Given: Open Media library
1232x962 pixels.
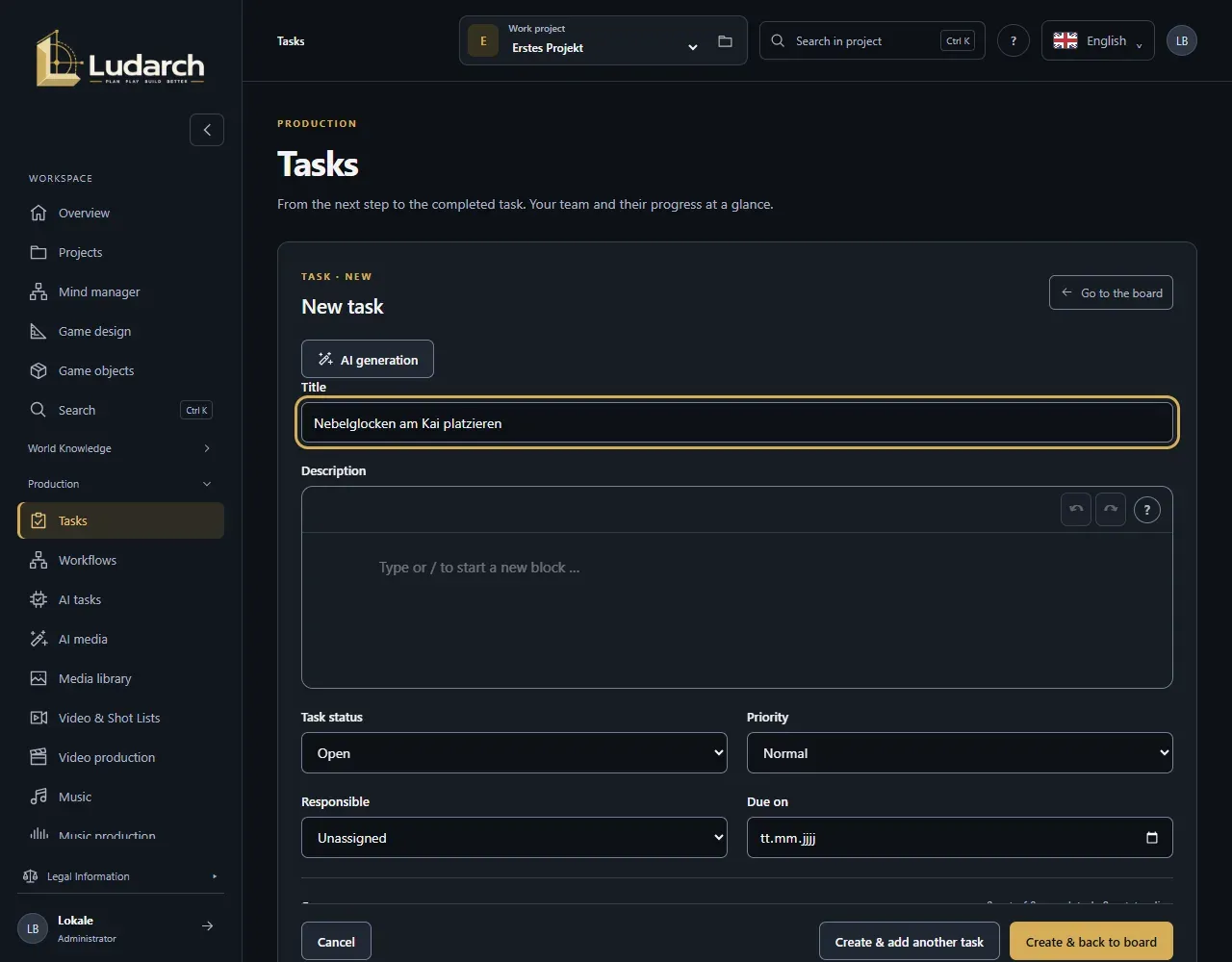Looking at the screenshot, I should (121, 678).
